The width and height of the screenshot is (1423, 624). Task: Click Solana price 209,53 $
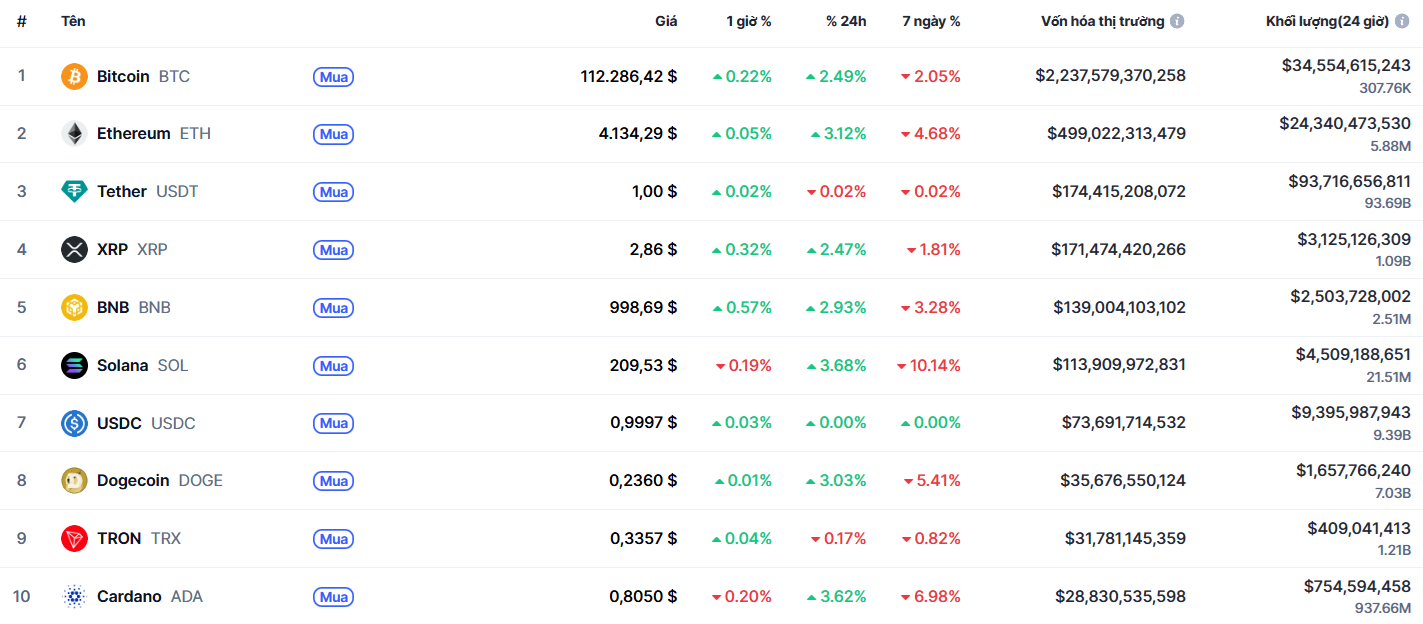click(x=644, y=365)
